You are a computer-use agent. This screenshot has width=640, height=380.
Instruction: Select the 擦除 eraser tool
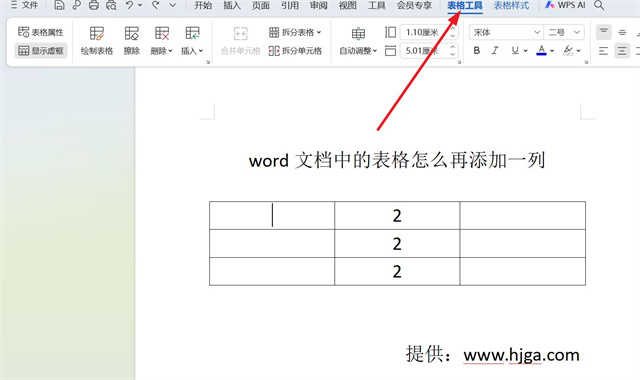[x=131, y=41]
